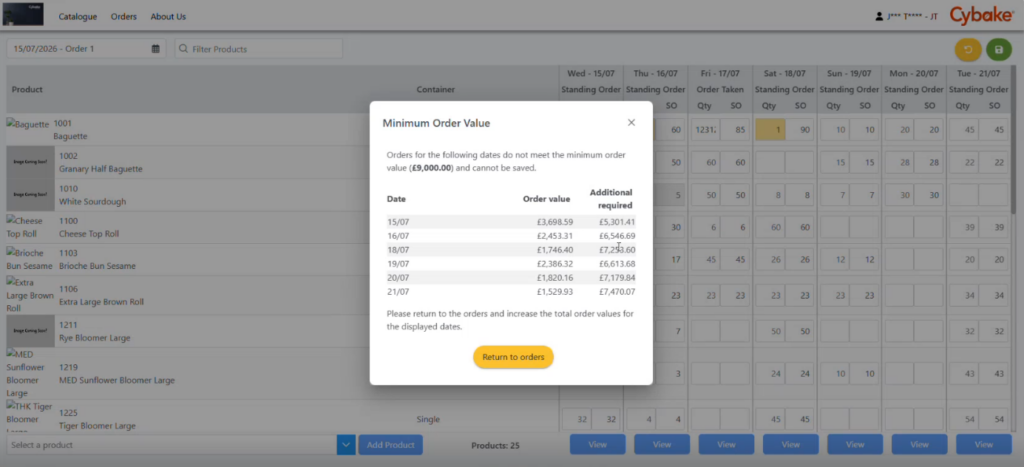
Task: Click Mon 20/07 Granary Half Baguette Qty
Action: click(x=899, y=162)
